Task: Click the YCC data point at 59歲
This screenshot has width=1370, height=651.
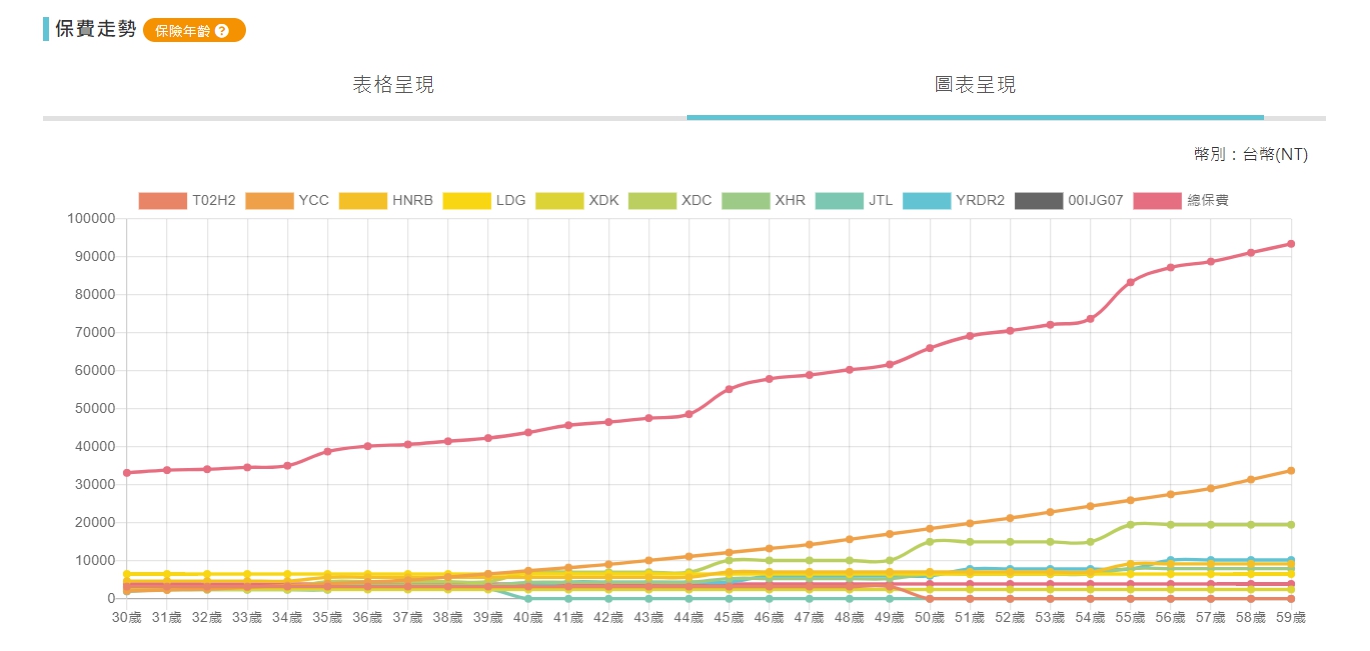Action: (1291, 471)
